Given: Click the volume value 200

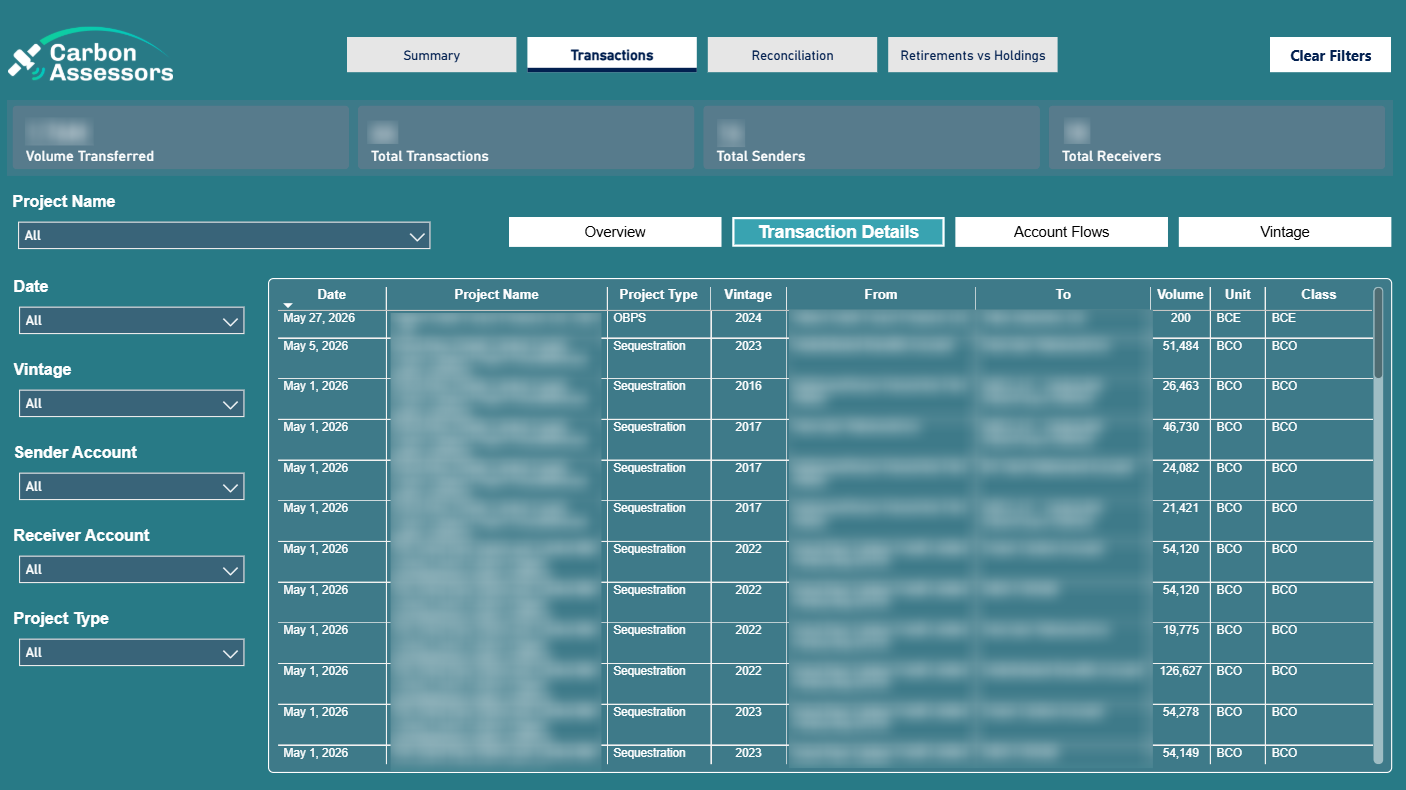Looking at the screenshot, I should click(1181, 318).
